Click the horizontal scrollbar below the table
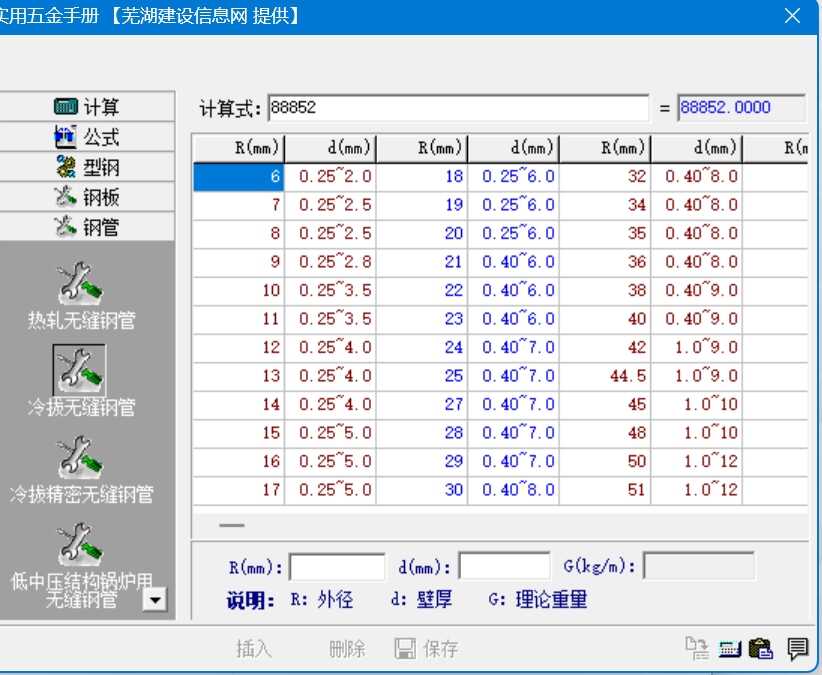The image size is (822, 675). (x=232, y=523)
